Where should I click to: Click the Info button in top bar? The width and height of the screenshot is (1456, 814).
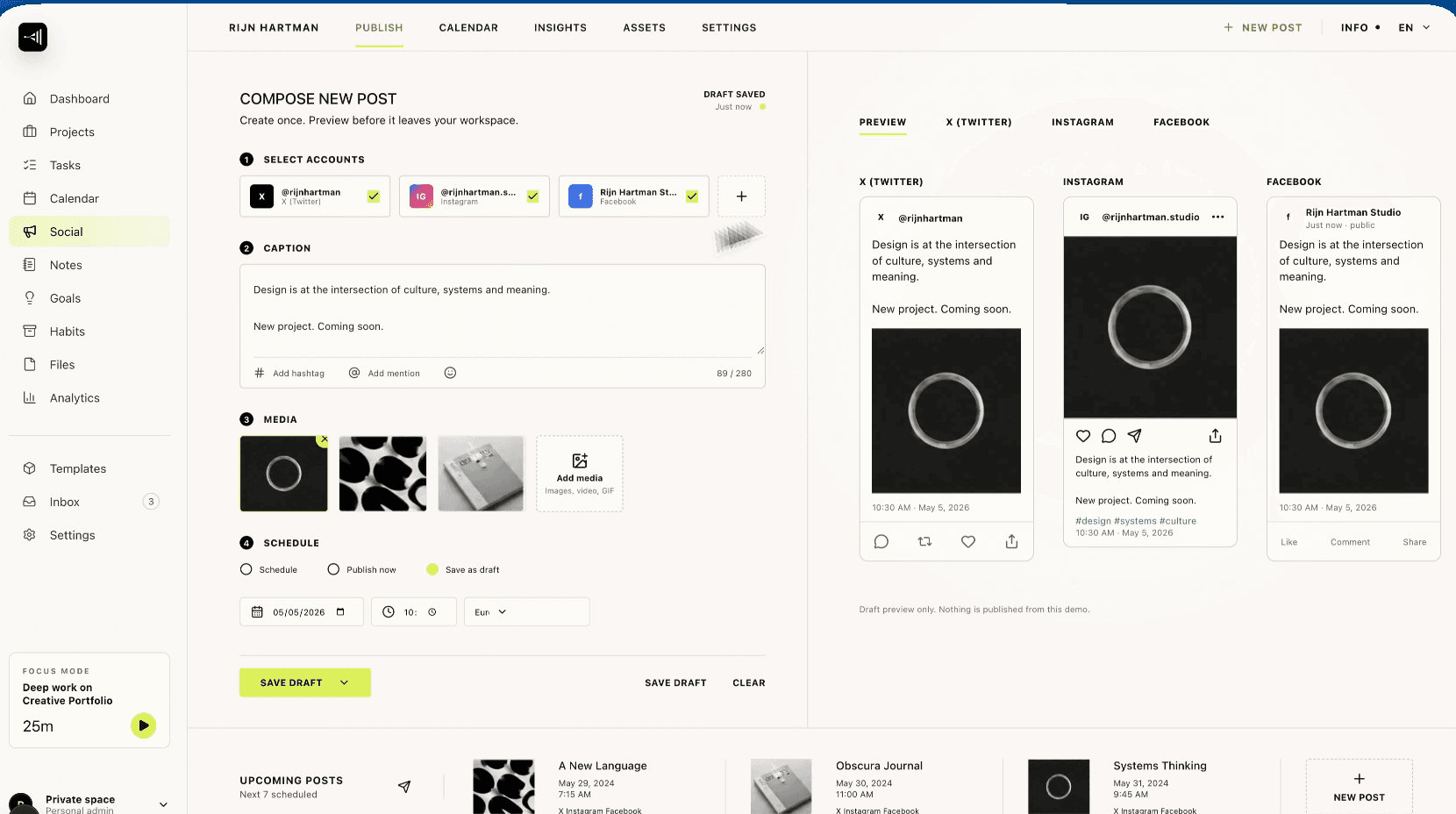[x=1360, y=28]
